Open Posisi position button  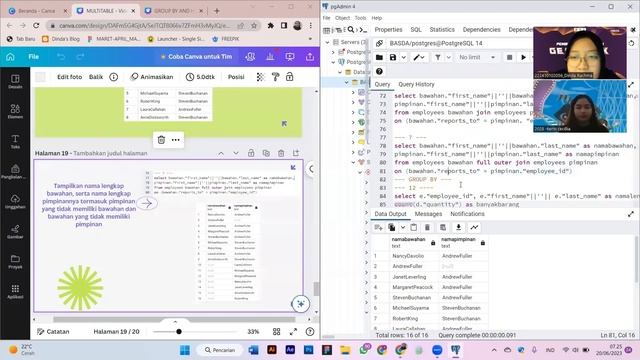click(x=236, y=77)
